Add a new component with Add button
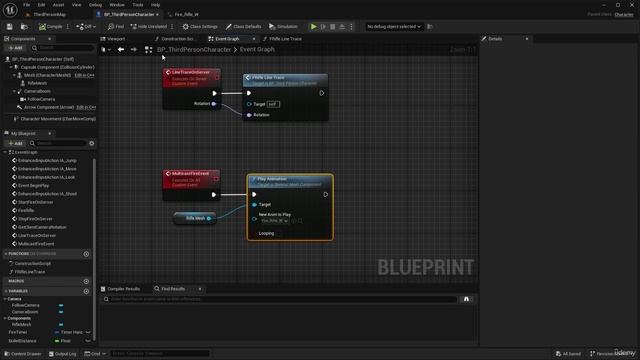 (16, 48)
